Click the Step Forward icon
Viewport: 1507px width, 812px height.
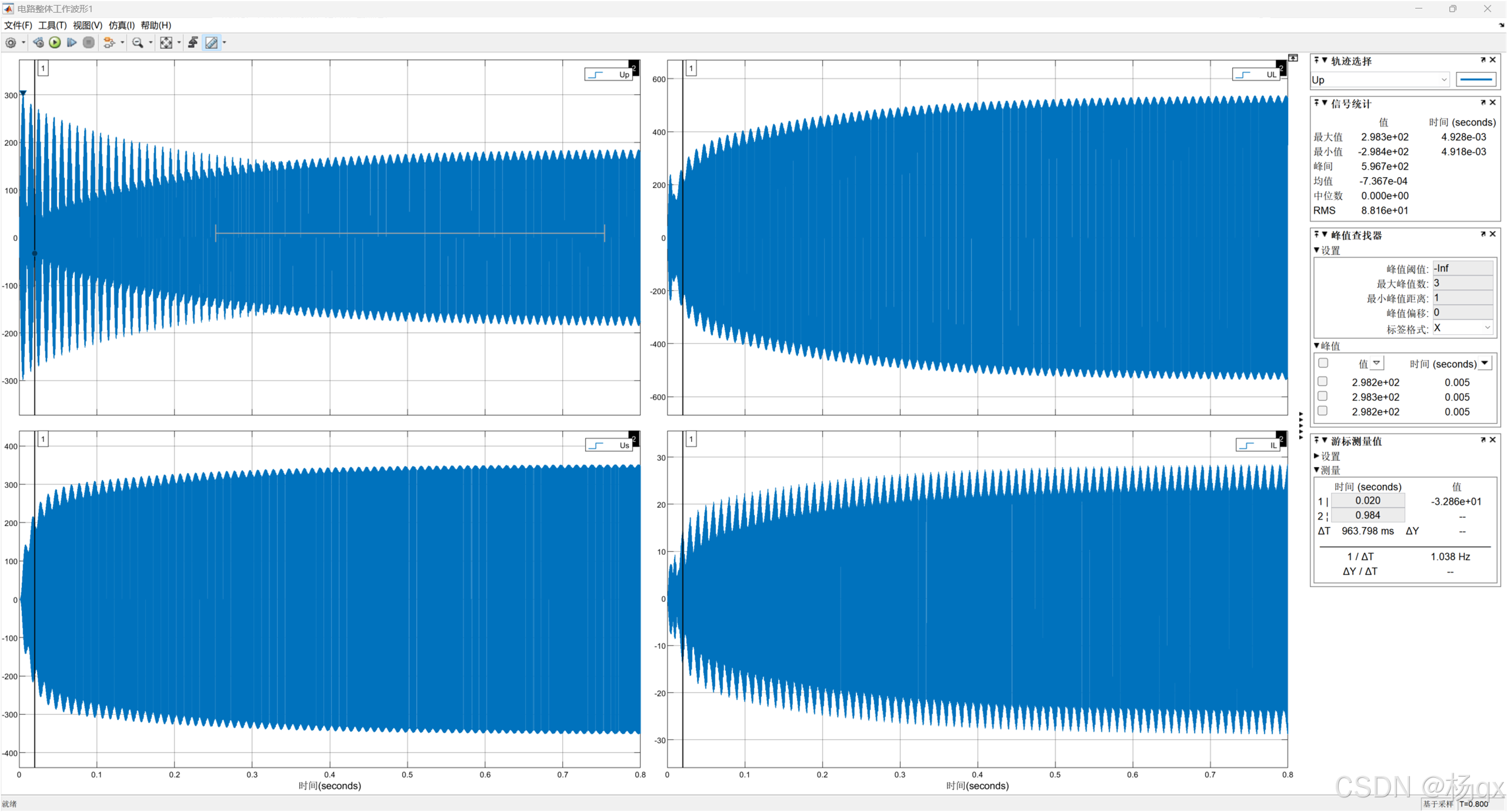coord(71,42)
